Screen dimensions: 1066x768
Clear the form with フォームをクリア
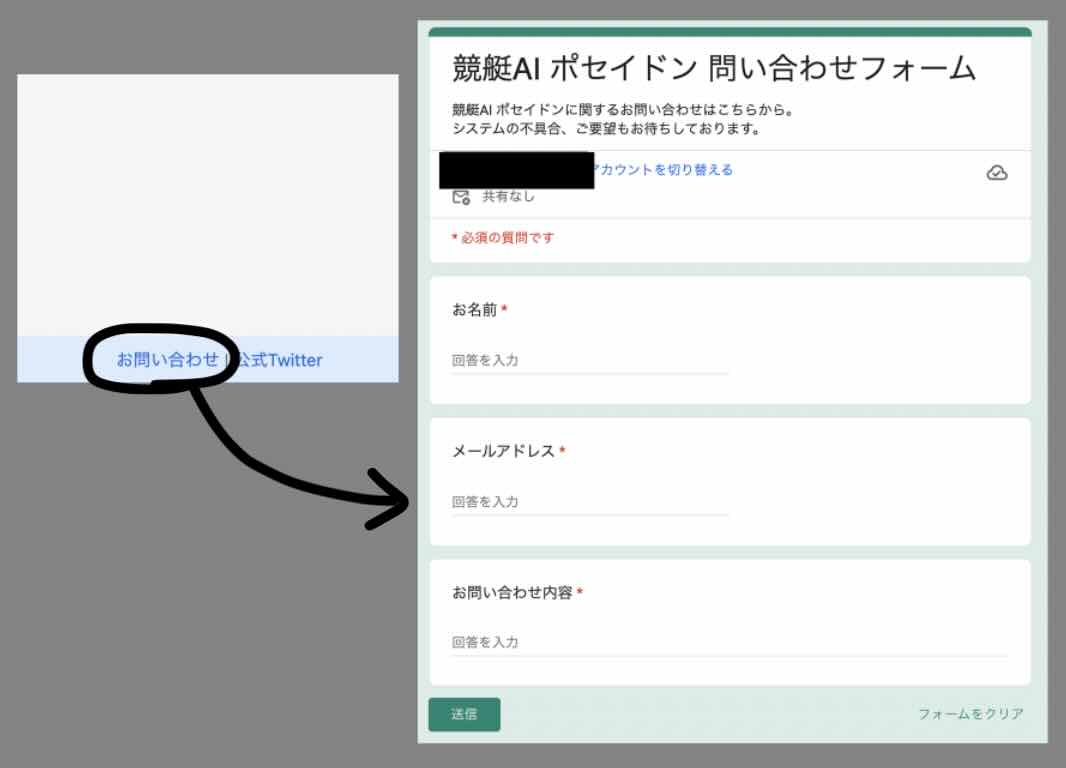coord(970,713)
